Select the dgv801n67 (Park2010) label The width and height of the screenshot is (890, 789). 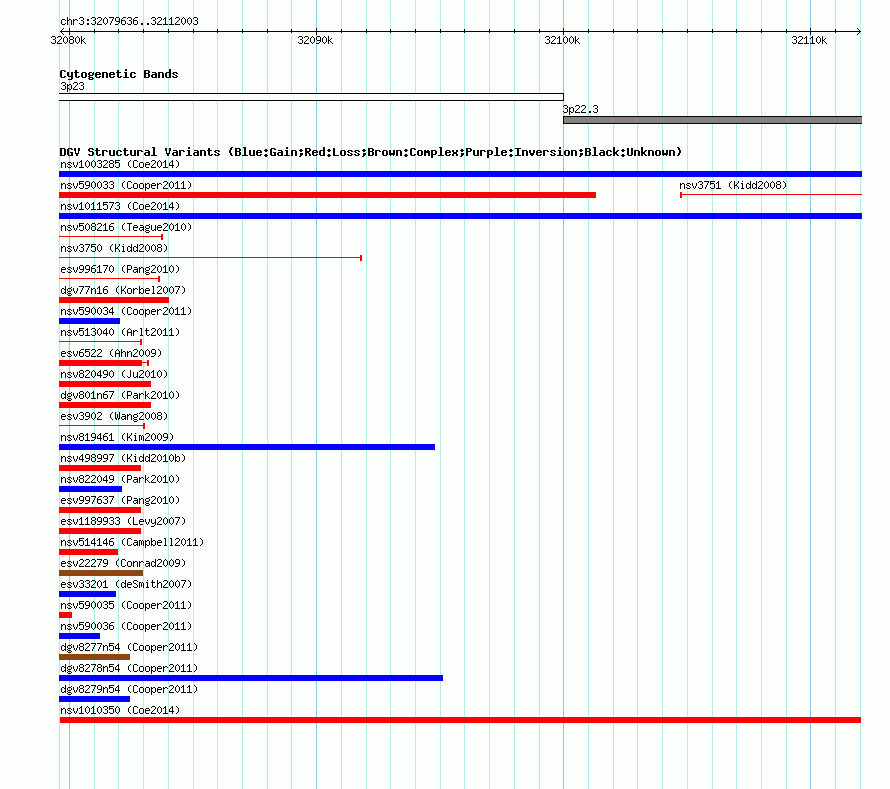[x=120, y=395]
